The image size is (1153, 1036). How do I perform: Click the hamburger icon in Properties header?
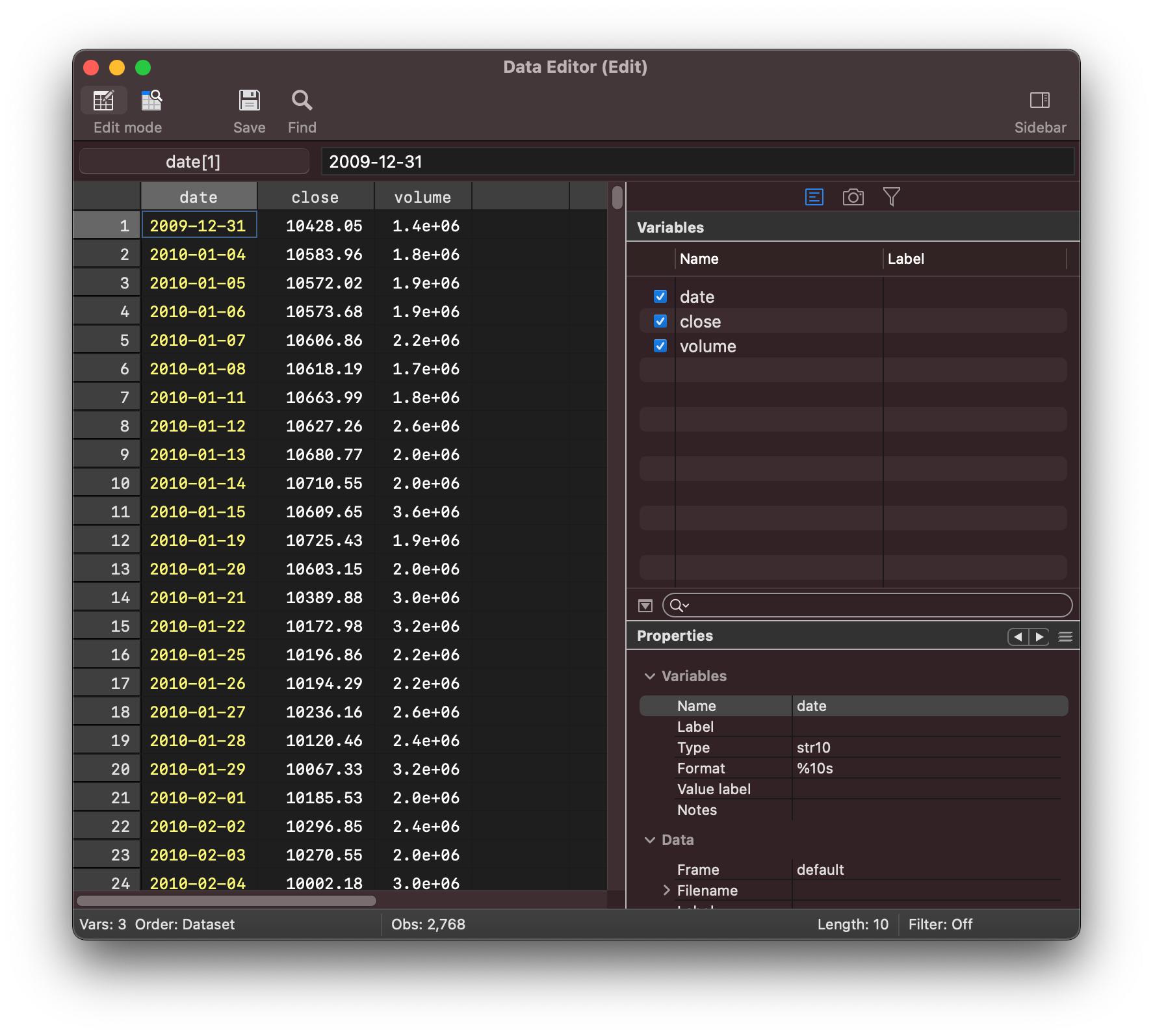point(1065,637)
